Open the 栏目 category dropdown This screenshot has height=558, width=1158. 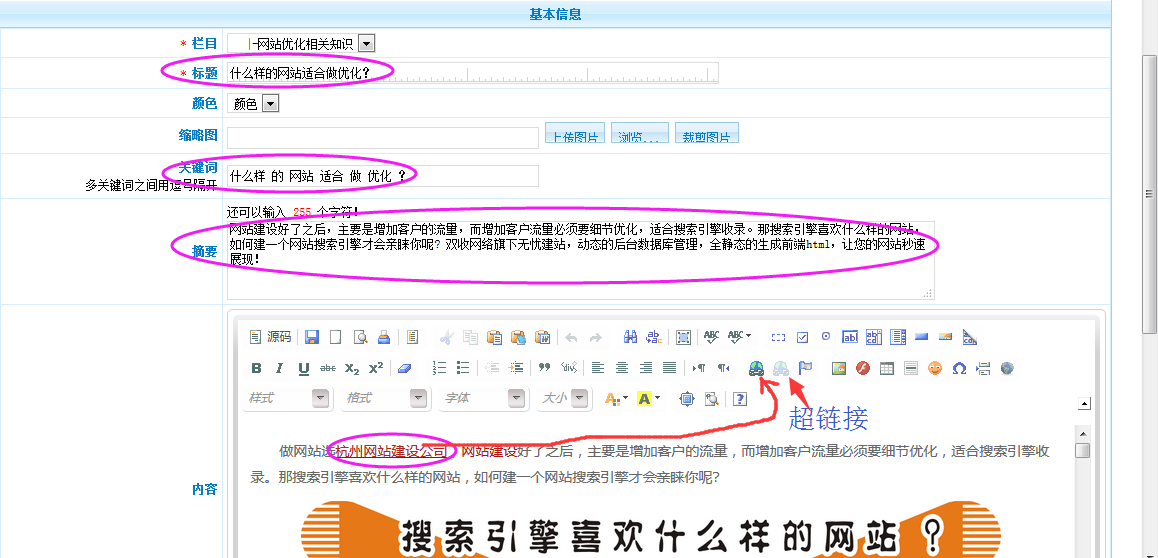(366, 43)
